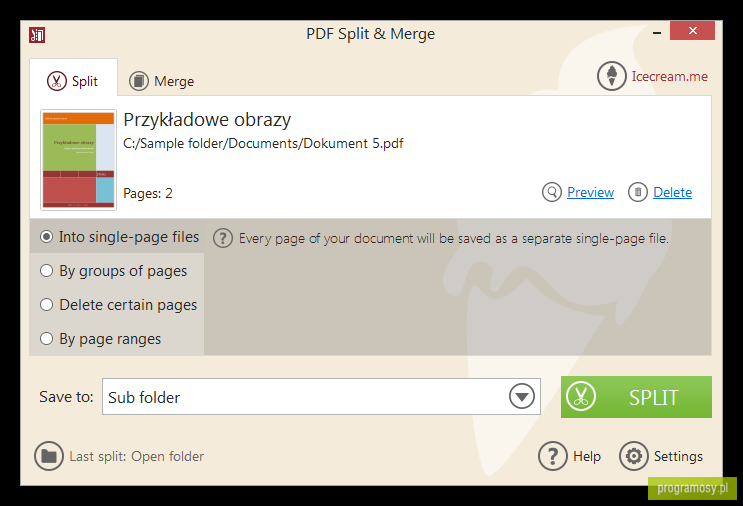The width and height of the screenshot is (743, 506).
Task: Expand the Save to dropdown arrow
Action: [x=522, y=397]
